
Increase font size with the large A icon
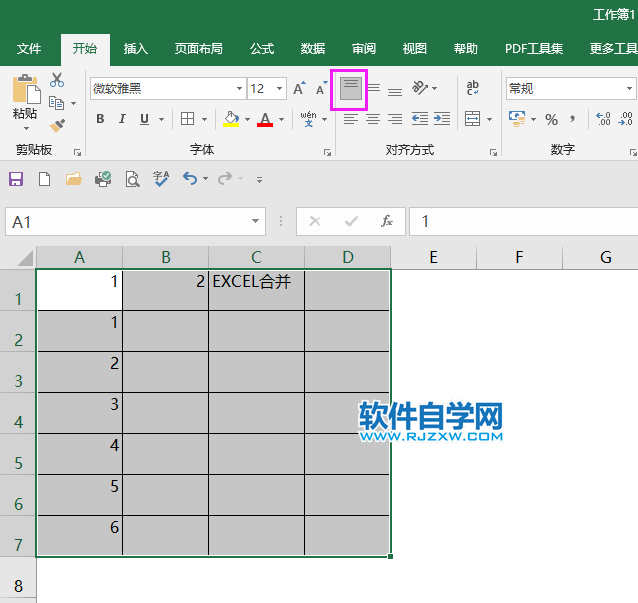point(299,88)
